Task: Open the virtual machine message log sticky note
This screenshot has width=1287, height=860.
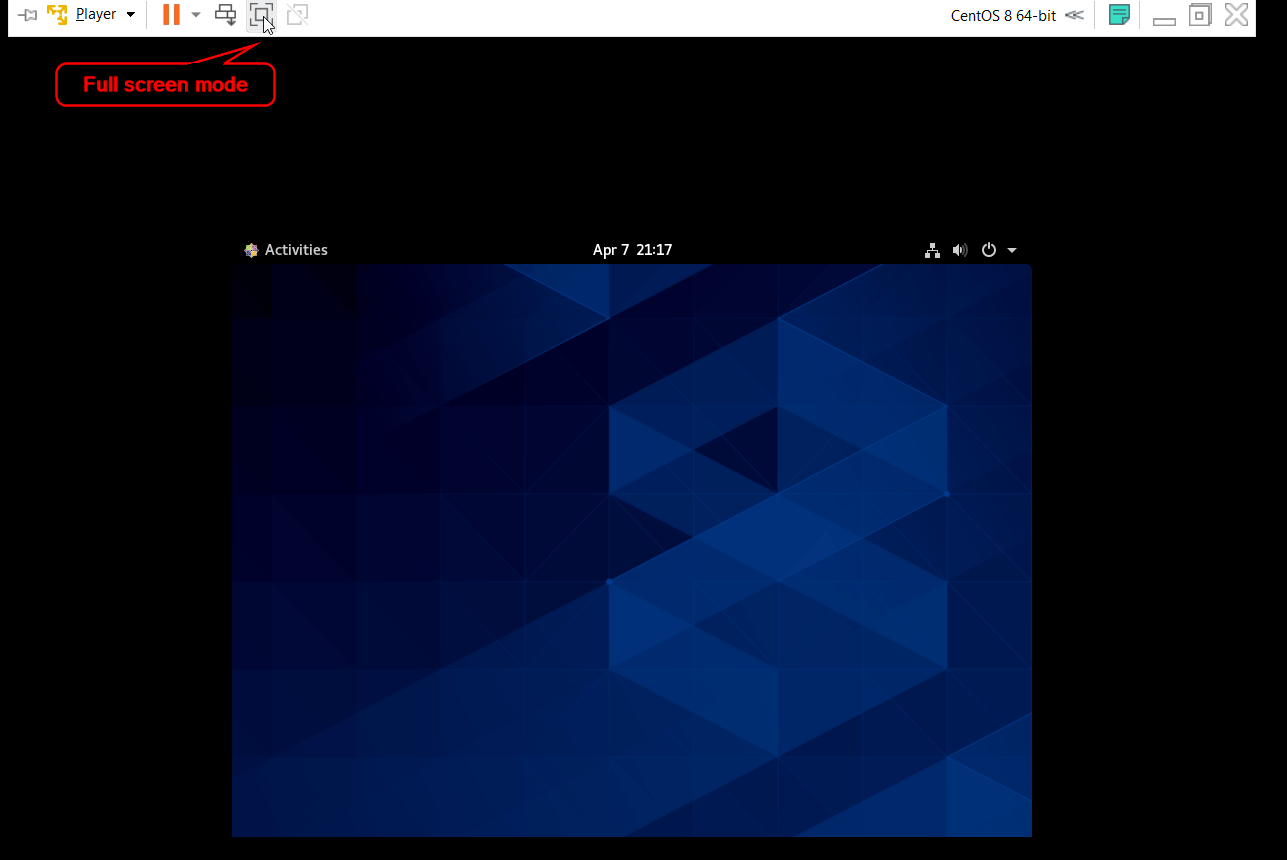Action: pos(1118,15)
